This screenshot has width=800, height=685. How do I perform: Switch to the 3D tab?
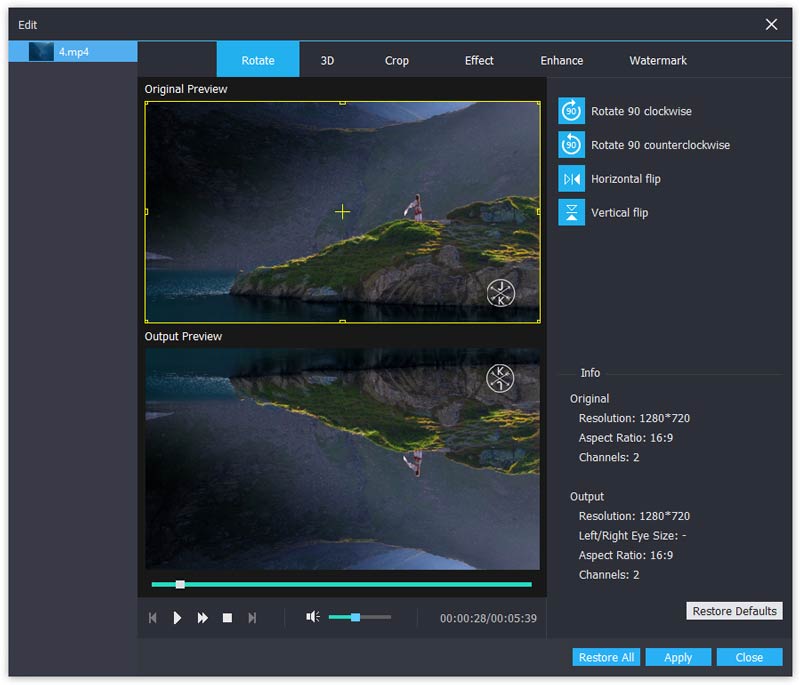pos(327,60)
